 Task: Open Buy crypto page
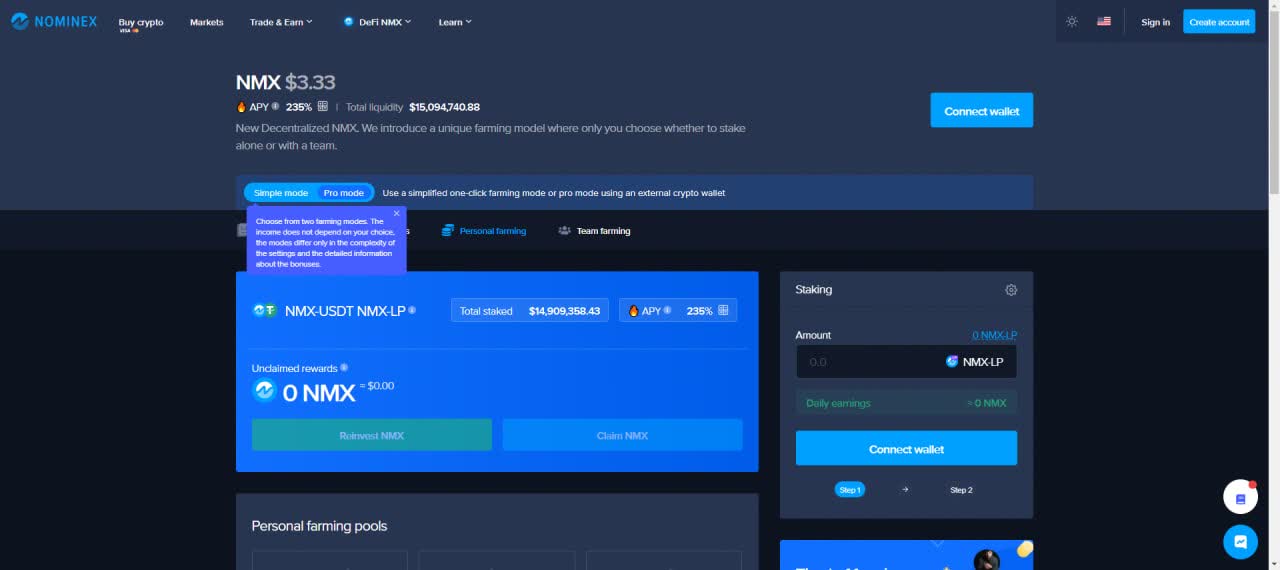140,23
